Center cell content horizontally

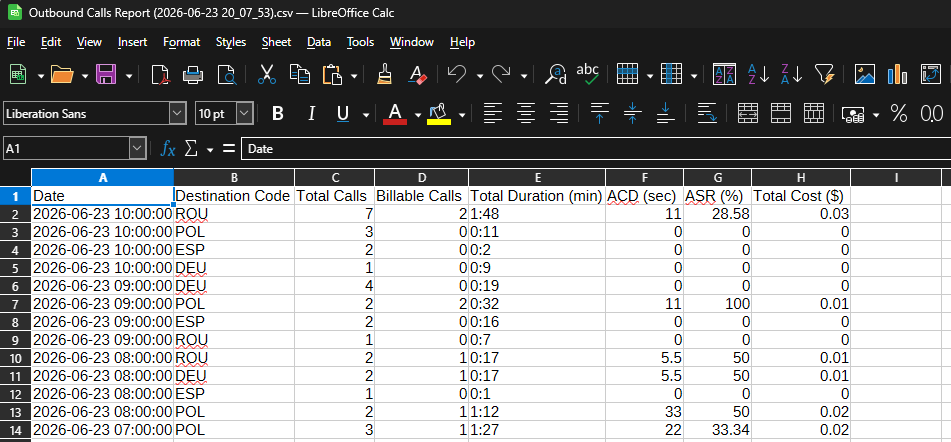tap(526, 113)
